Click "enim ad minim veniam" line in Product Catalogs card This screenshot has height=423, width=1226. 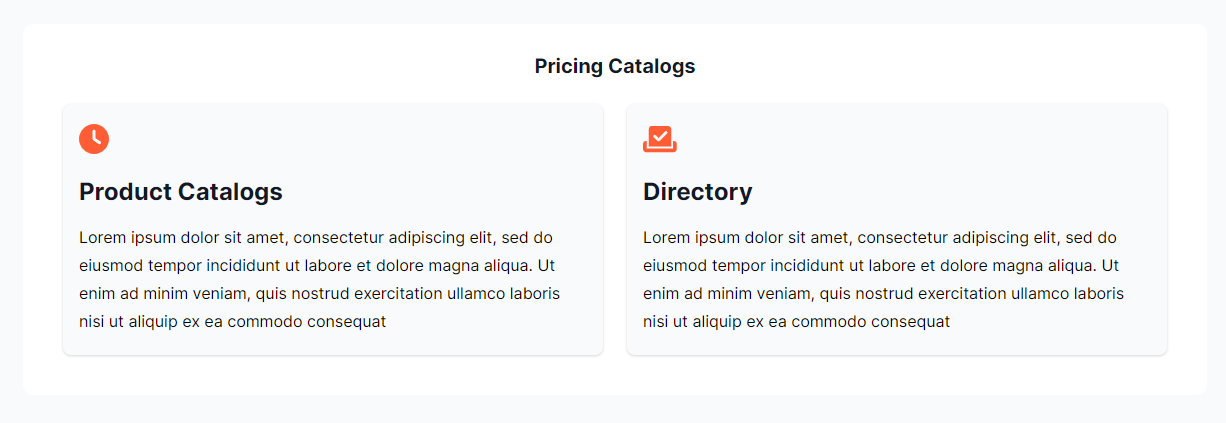point(319,294)
